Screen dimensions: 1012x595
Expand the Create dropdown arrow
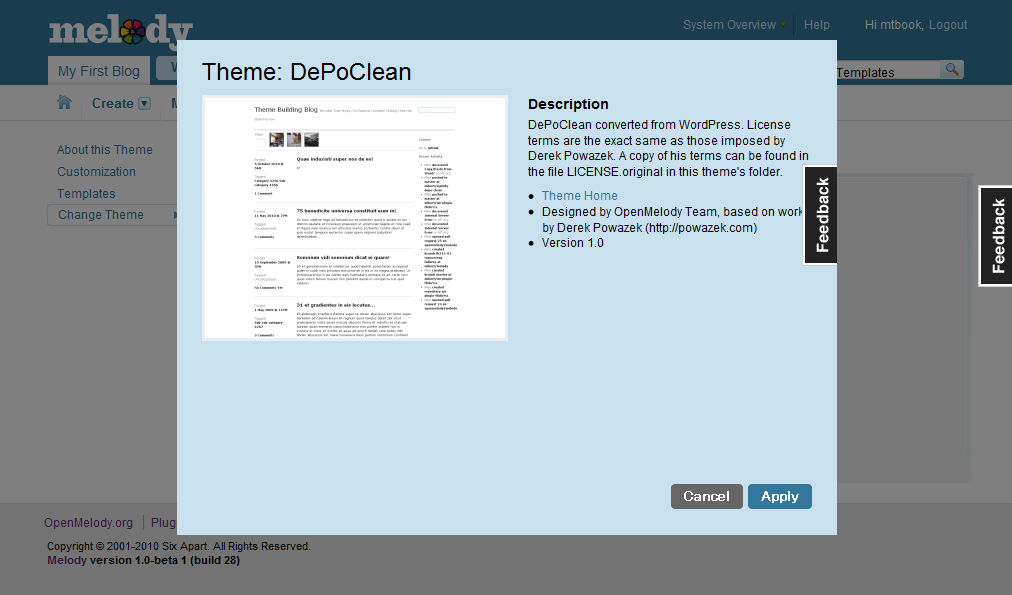tap(145, 103)
